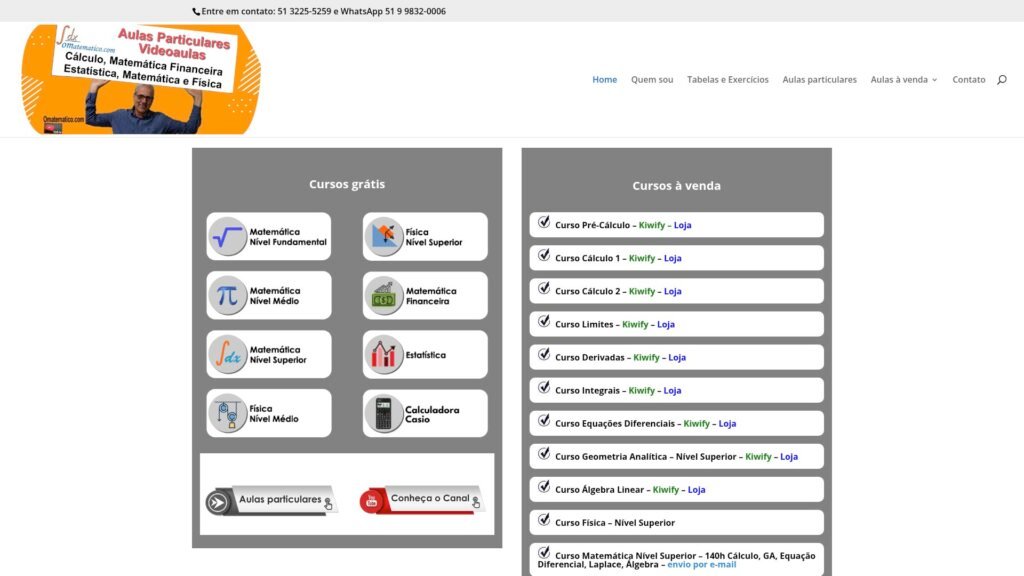Click the Física Nível Superior icon
Viewport: 1024px width, 576px height.
point(384,237)
